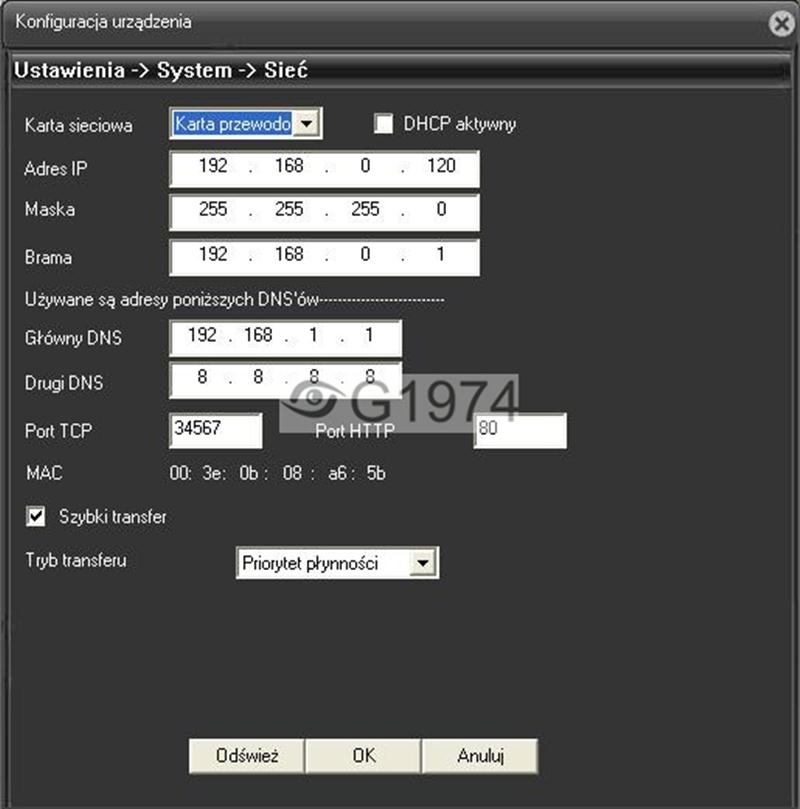Click the Odśwież button
This screenshot has height=809, width=800.
pos(247,756)
